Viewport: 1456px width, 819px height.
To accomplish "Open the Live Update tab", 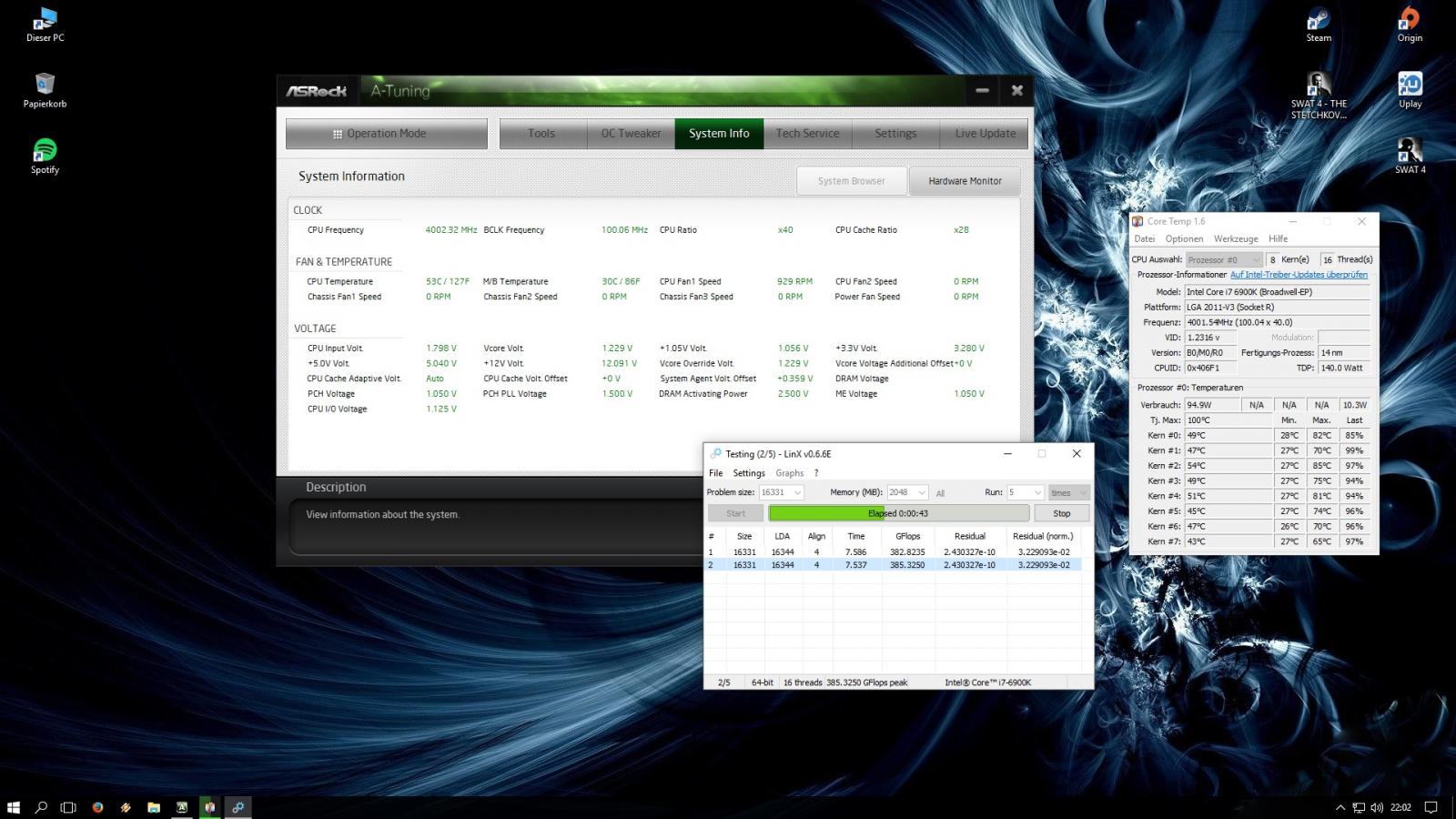I will pos(985,134).
